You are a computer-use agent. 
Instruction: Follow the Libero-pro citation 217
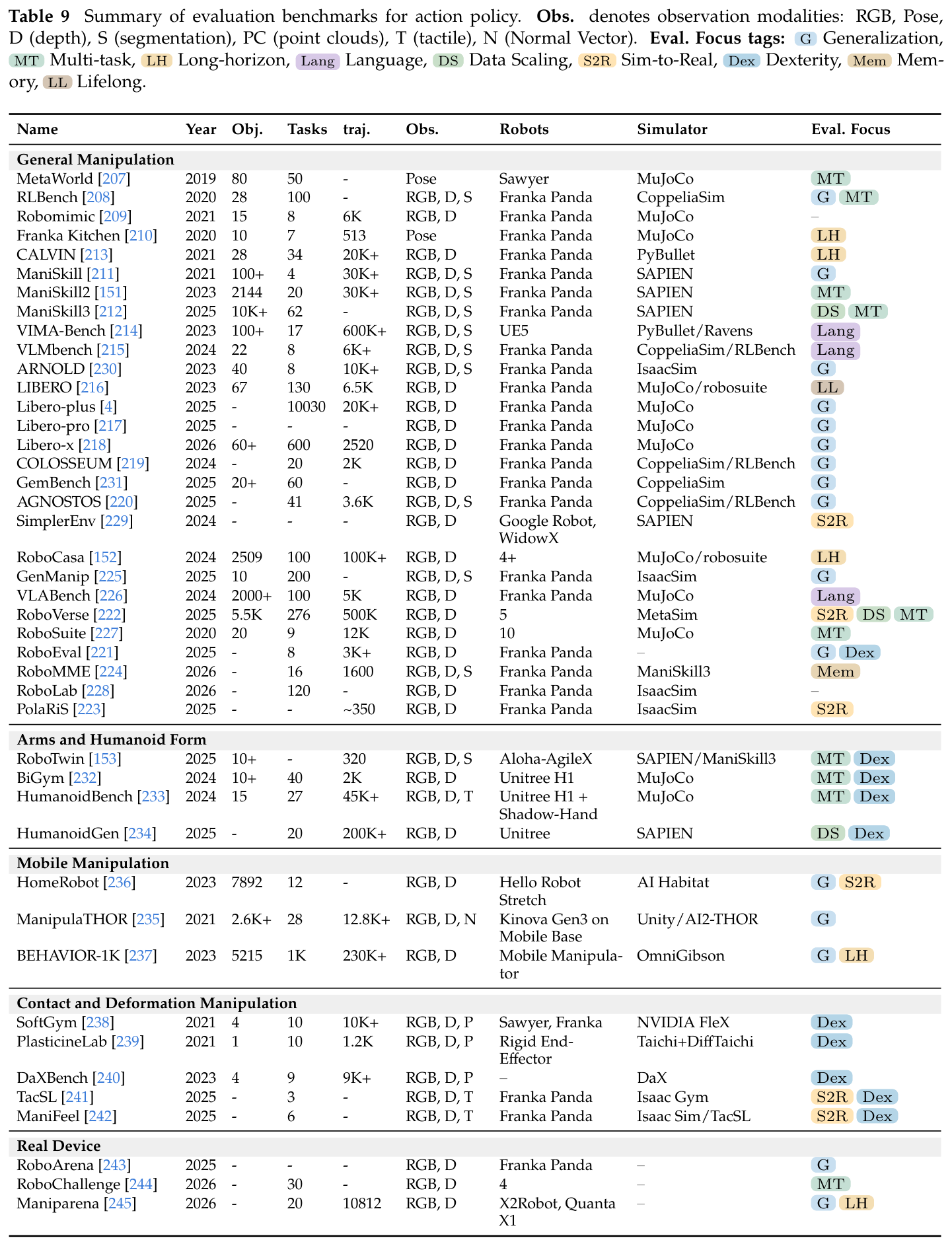pyautogui.click(x=110, y=426)
